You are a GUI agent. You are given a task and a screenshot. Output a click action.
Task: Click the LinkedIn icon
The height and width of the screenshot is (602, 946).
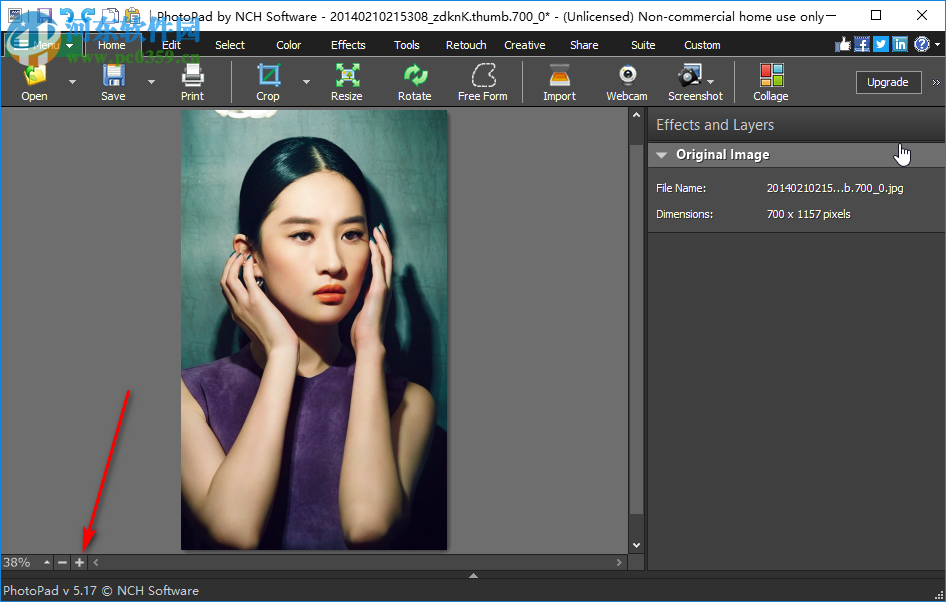click(899, 43)
